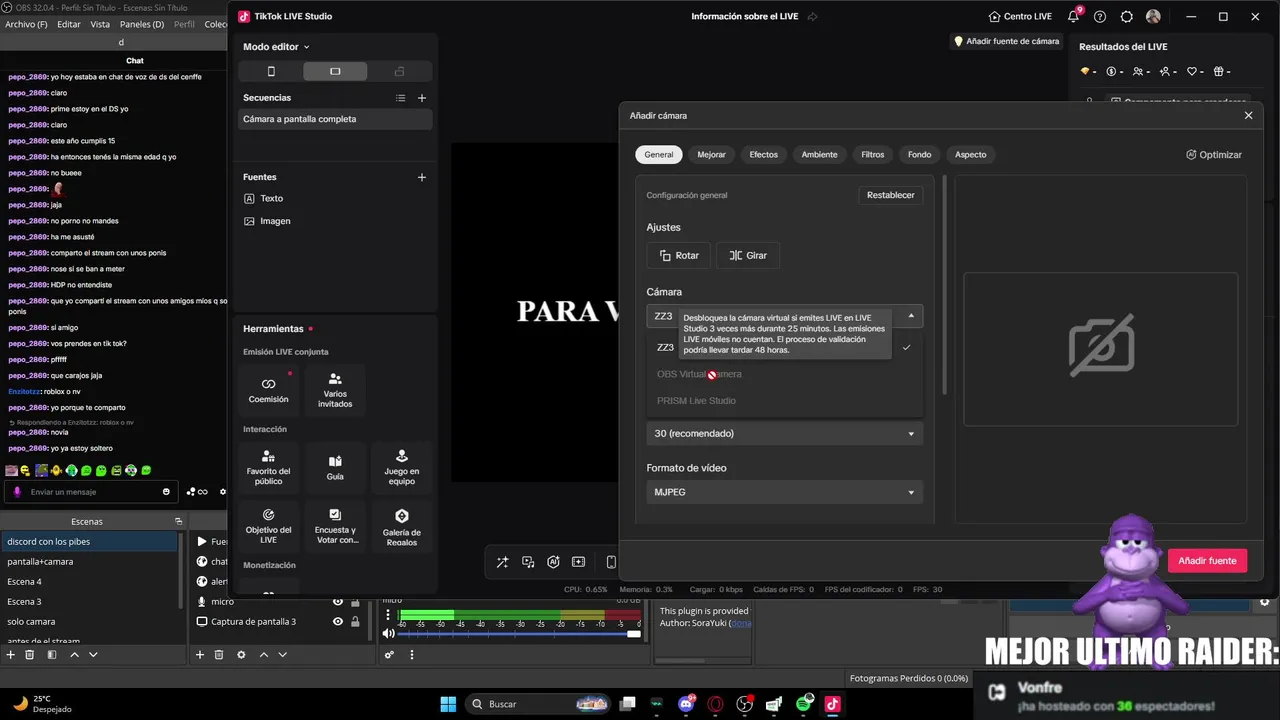The width and height of the screenshot is (1280, 720).
Task: Expand the Modo editor dropdown
Action: click(x=276, y=47)
